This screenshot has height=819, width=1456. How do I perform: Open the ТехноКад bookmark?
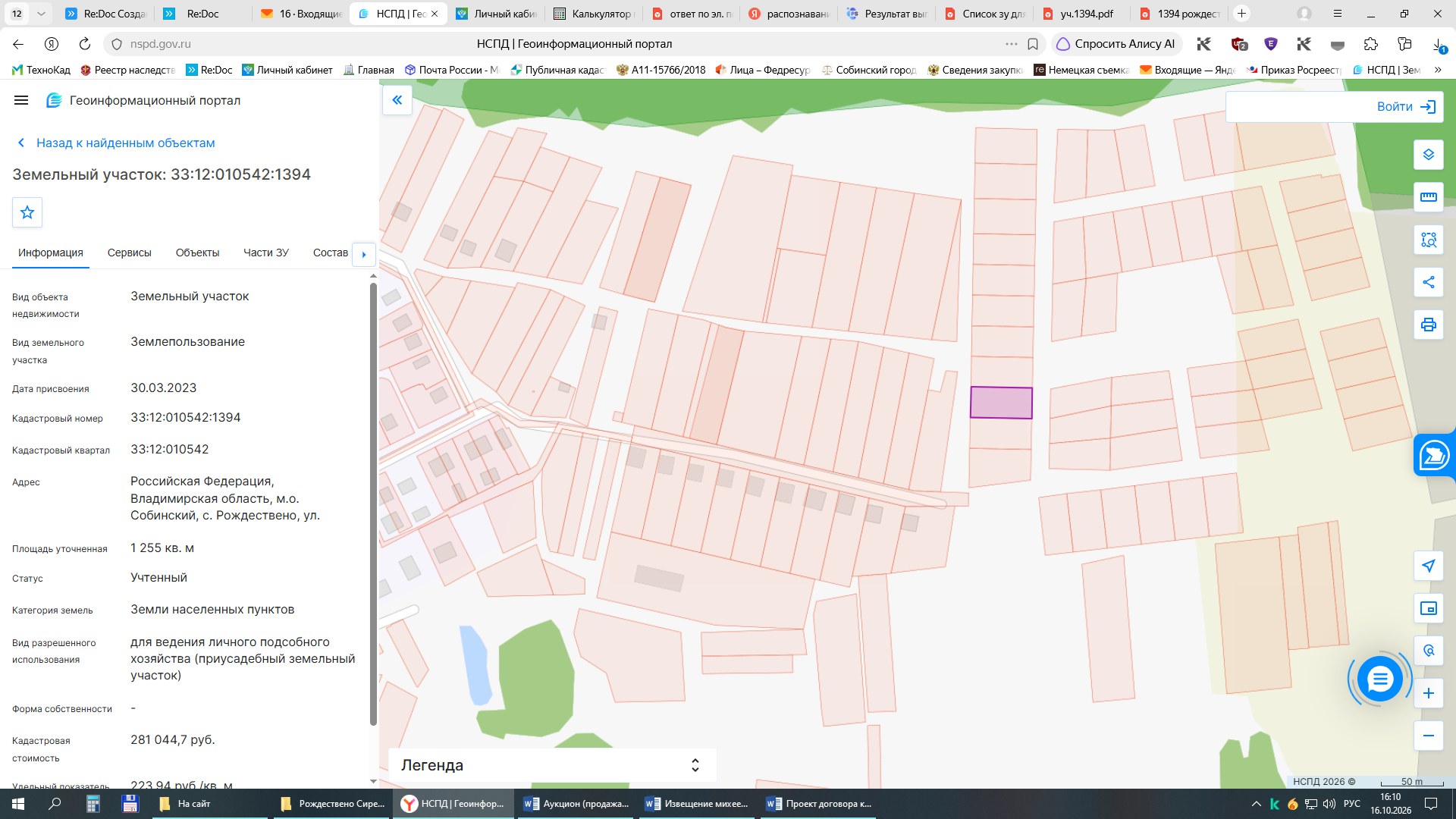click(42, 70)
